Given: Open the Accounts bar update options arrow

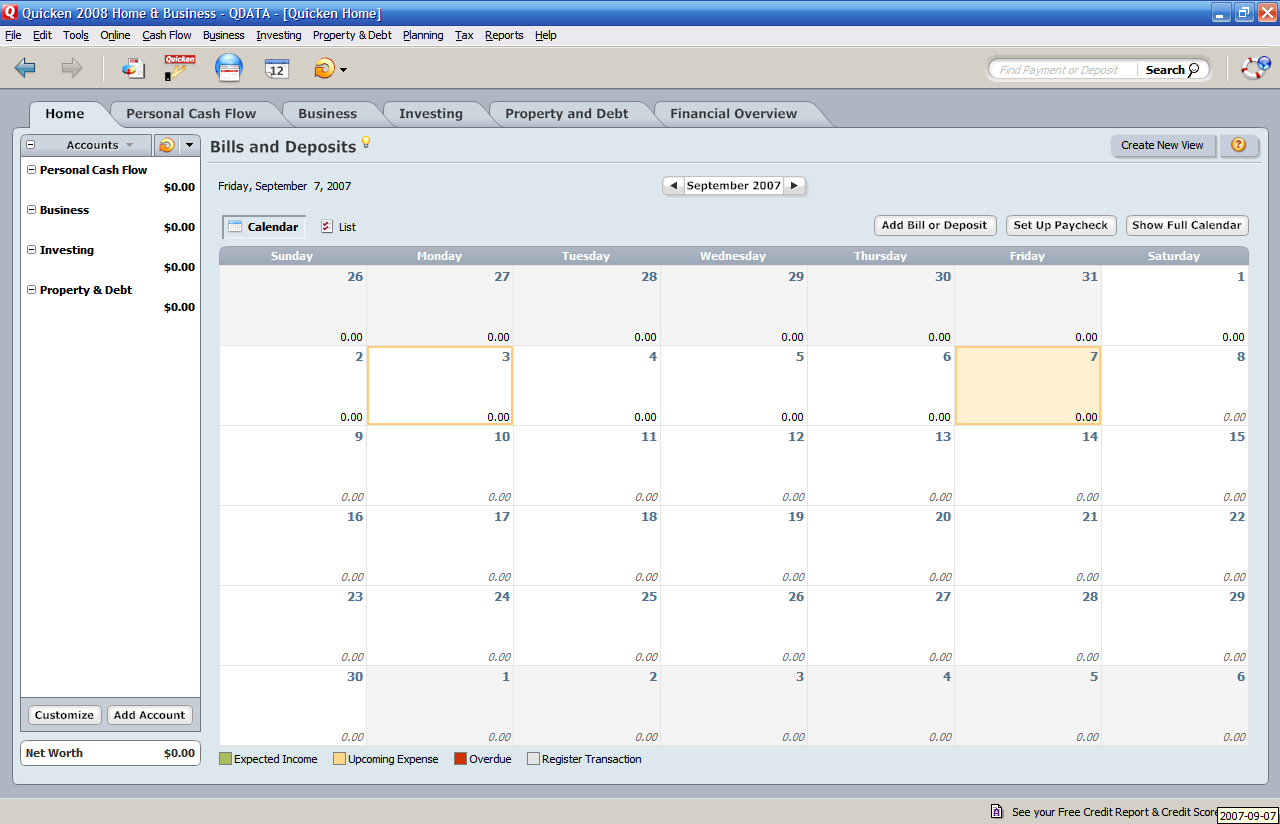Looking at the screenshot, I should point(189,145).
